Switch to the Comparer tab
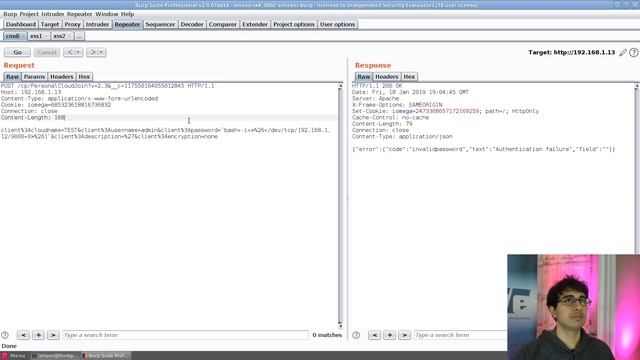 [222, 24]
